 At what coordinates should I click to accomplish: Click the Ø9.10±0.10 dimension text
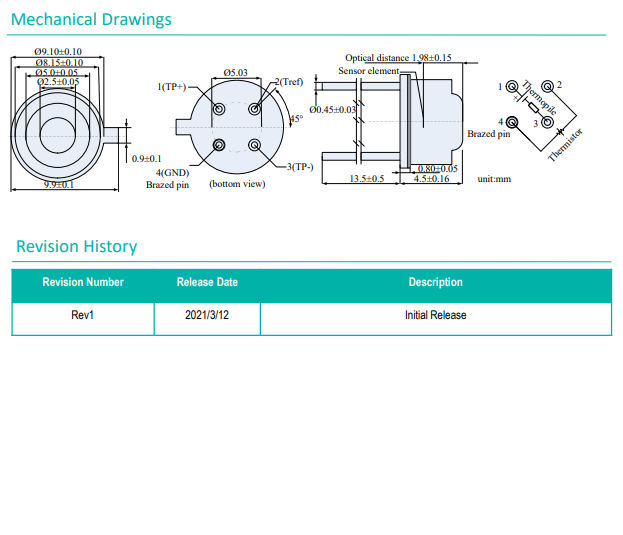pos(58,52)
